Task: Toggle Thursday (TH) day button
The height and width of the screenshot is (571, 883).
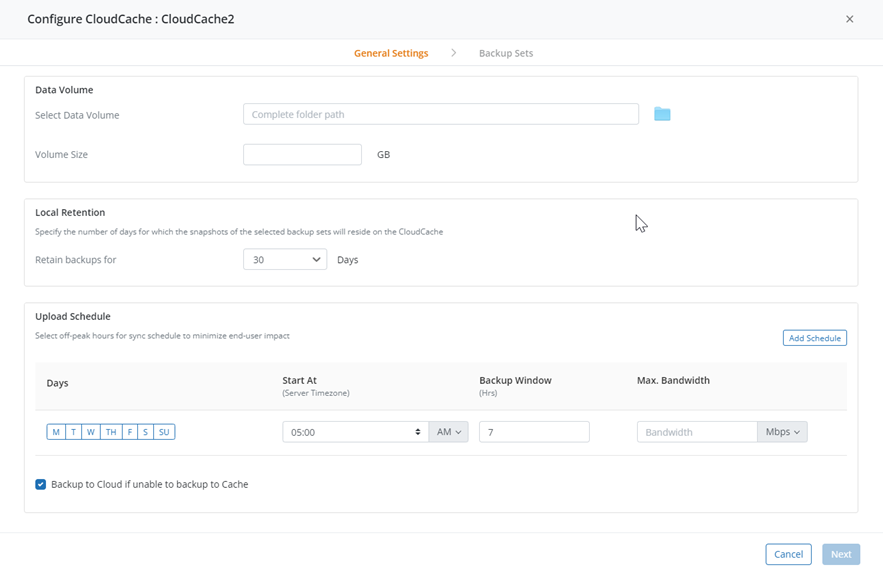Action: (111, 432)
